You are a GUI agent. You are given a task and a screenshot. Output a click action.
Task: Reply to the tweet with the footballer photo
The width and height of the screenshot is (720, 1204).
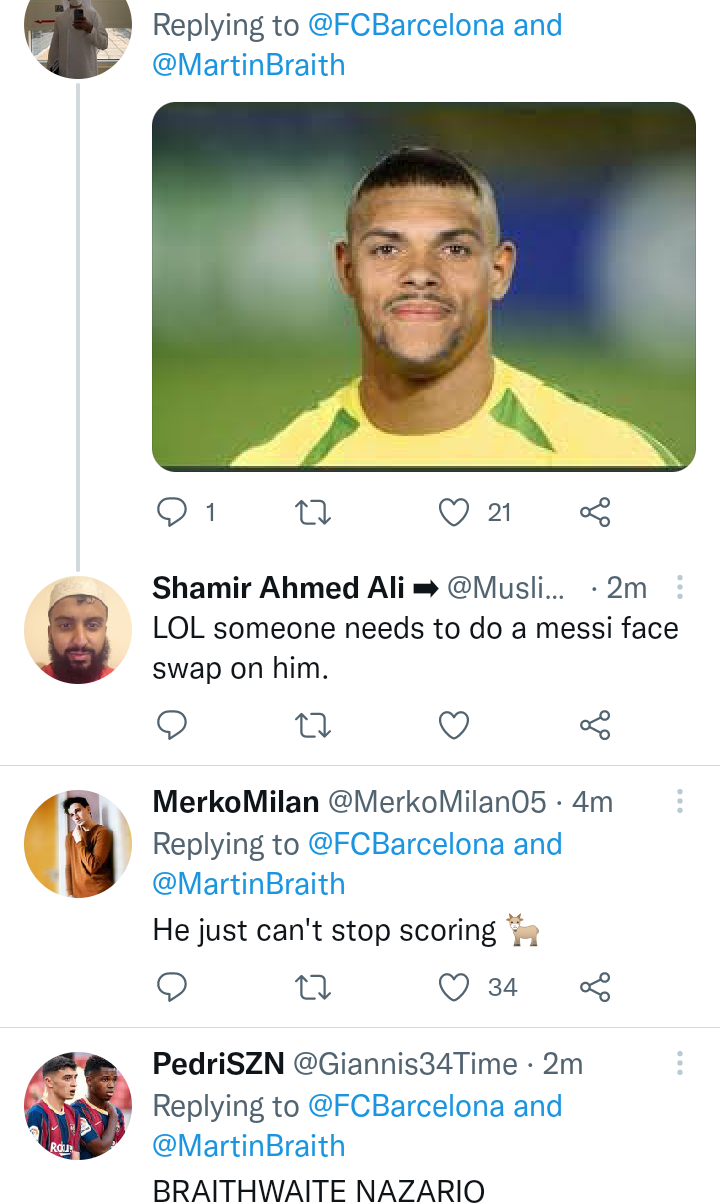(173, 513)
